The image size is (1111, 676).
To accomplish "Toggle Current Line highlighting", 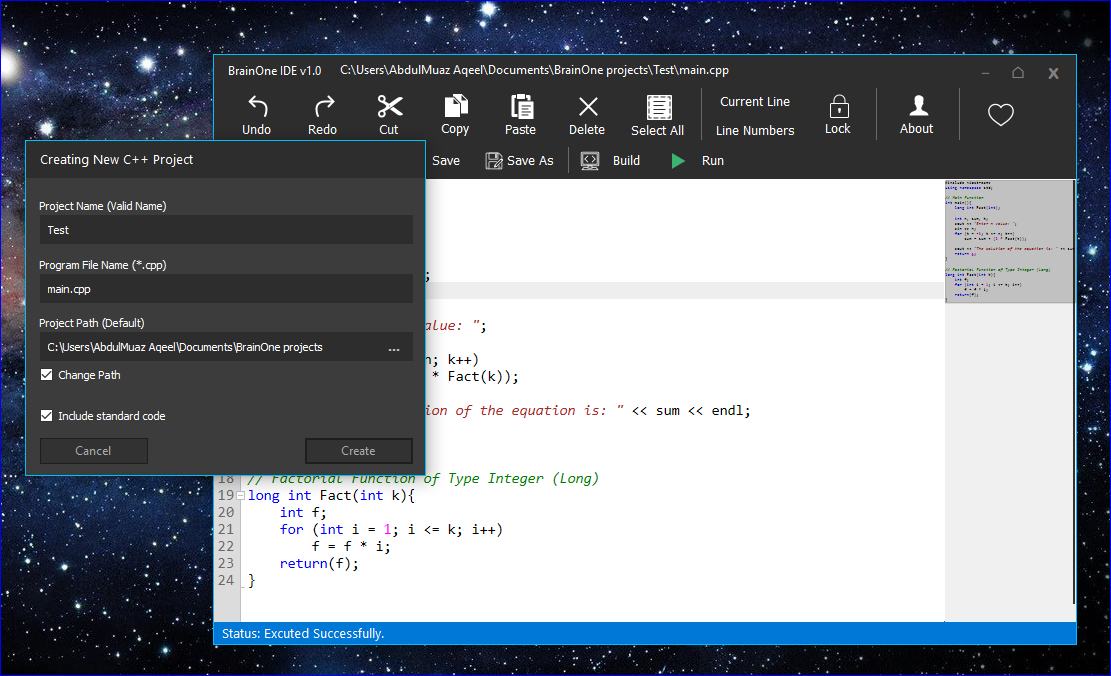I will 755,101.
